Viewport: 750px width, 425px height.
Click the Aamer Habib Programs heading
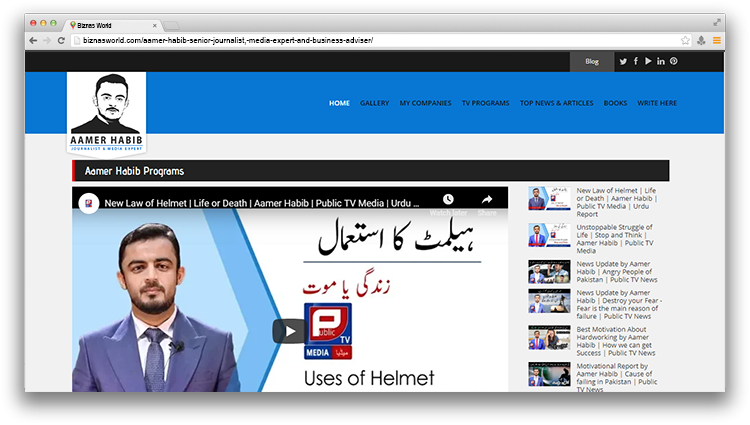coord(134,171)
